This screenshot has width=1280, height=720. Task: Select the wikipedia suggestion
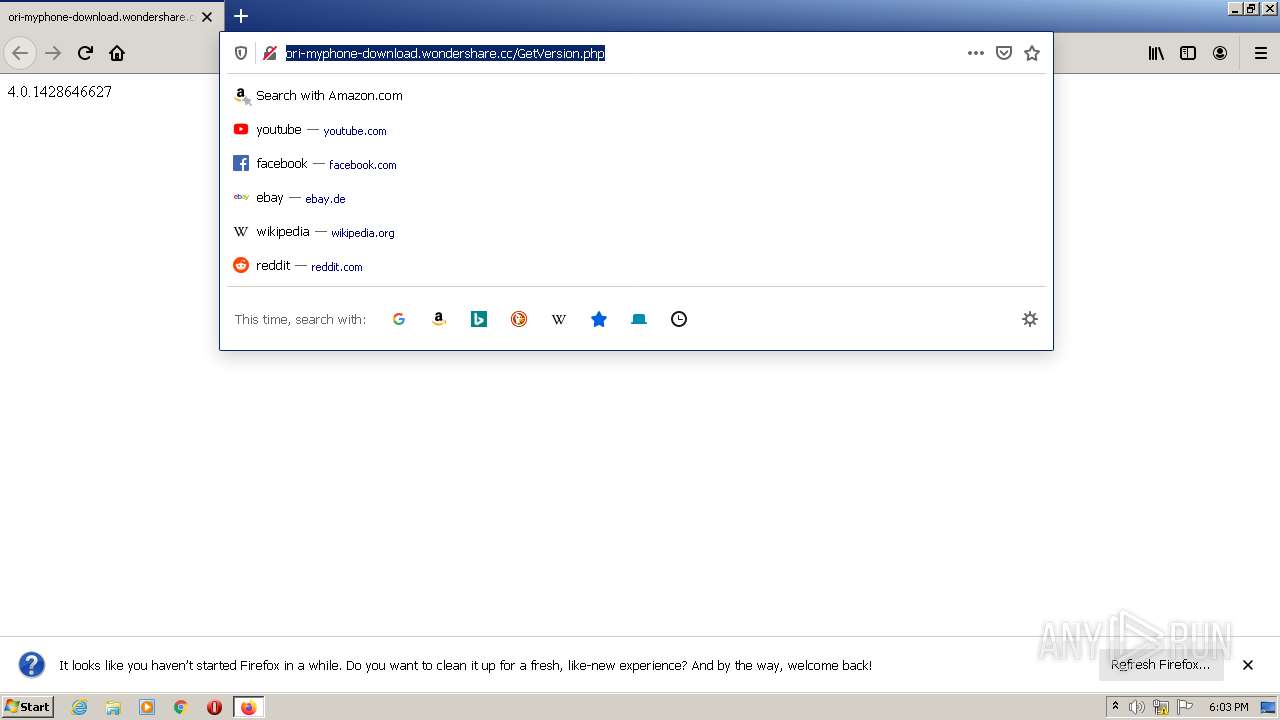(x=636, y=232)
